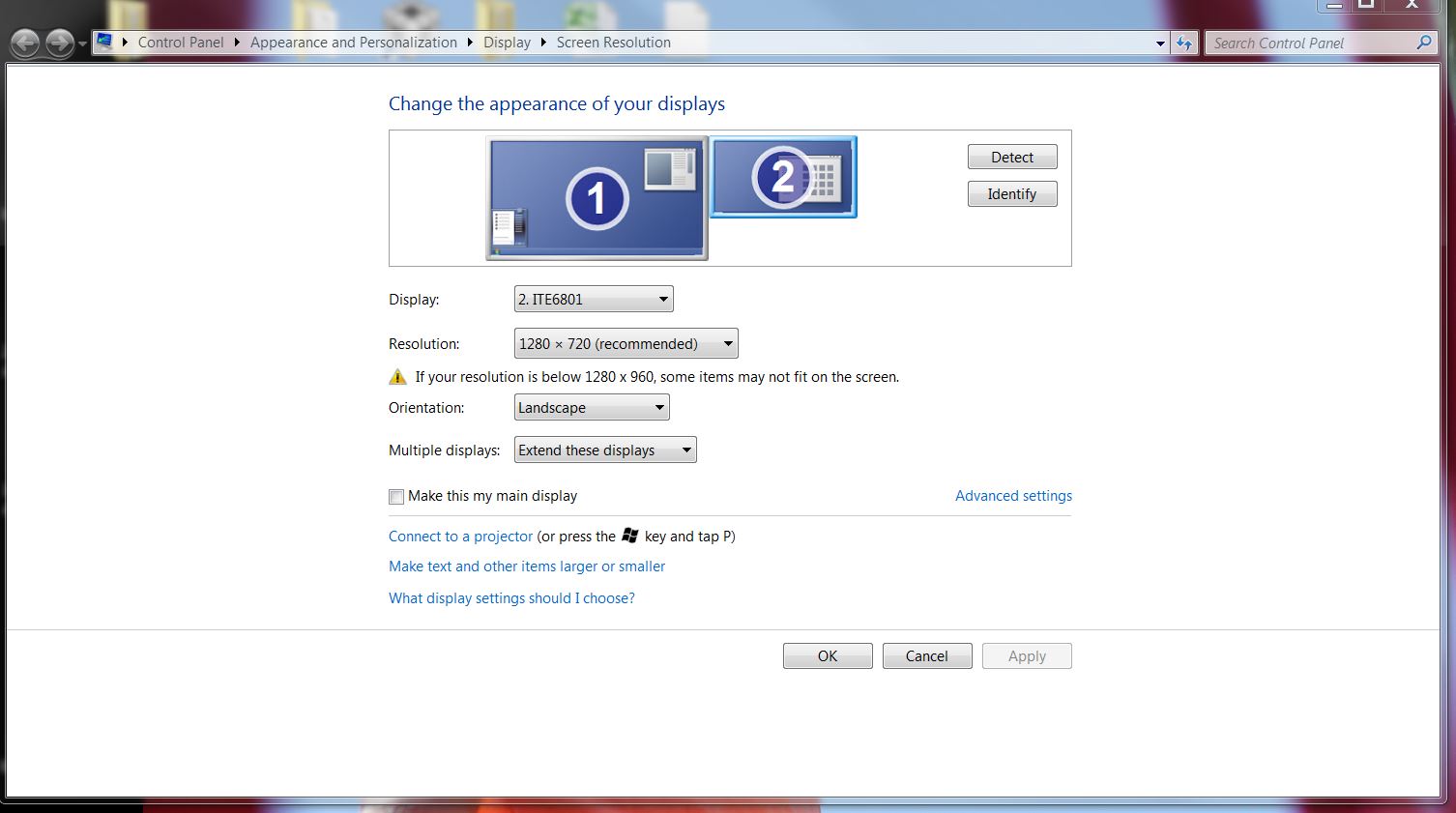Viewport: 1456px width, 813px height.
Task: Go to the Display breadcrumb
Action: point(508,43)
